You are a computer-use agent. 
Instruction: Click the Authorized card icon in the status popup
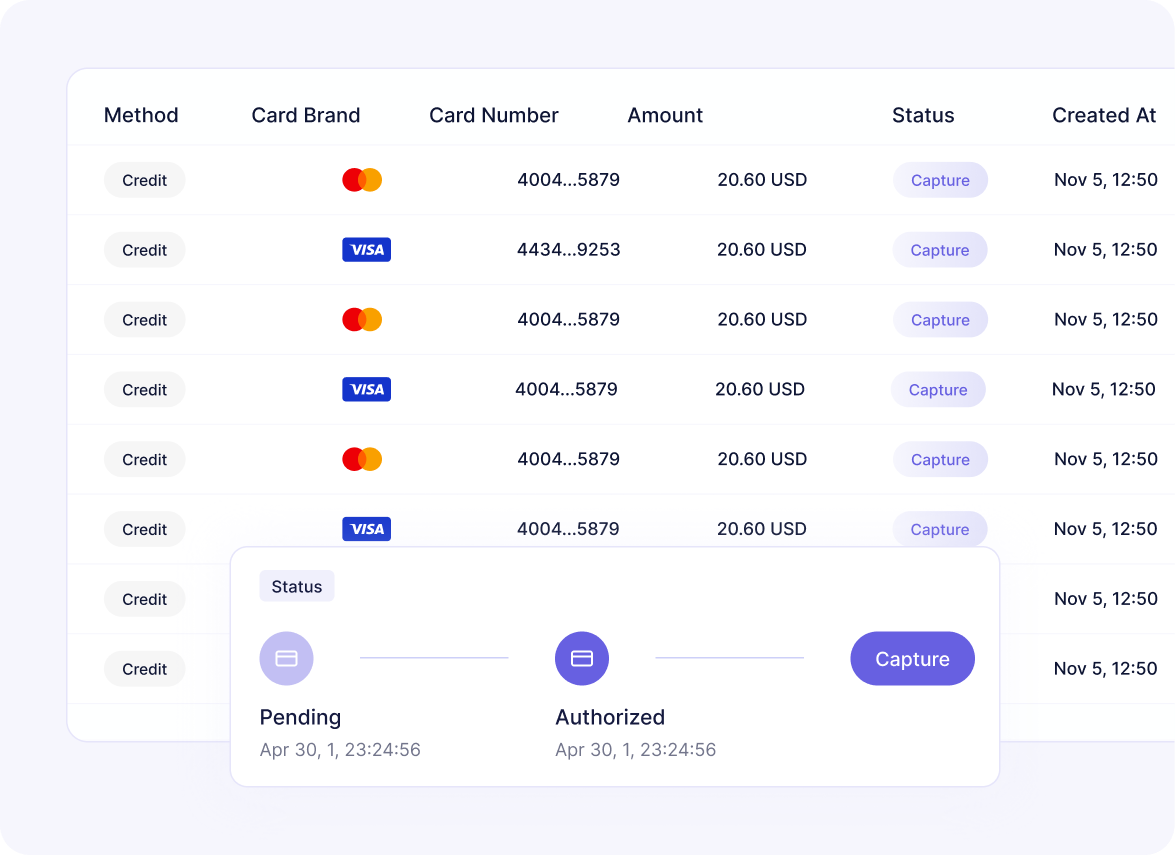tap(582, 658)
